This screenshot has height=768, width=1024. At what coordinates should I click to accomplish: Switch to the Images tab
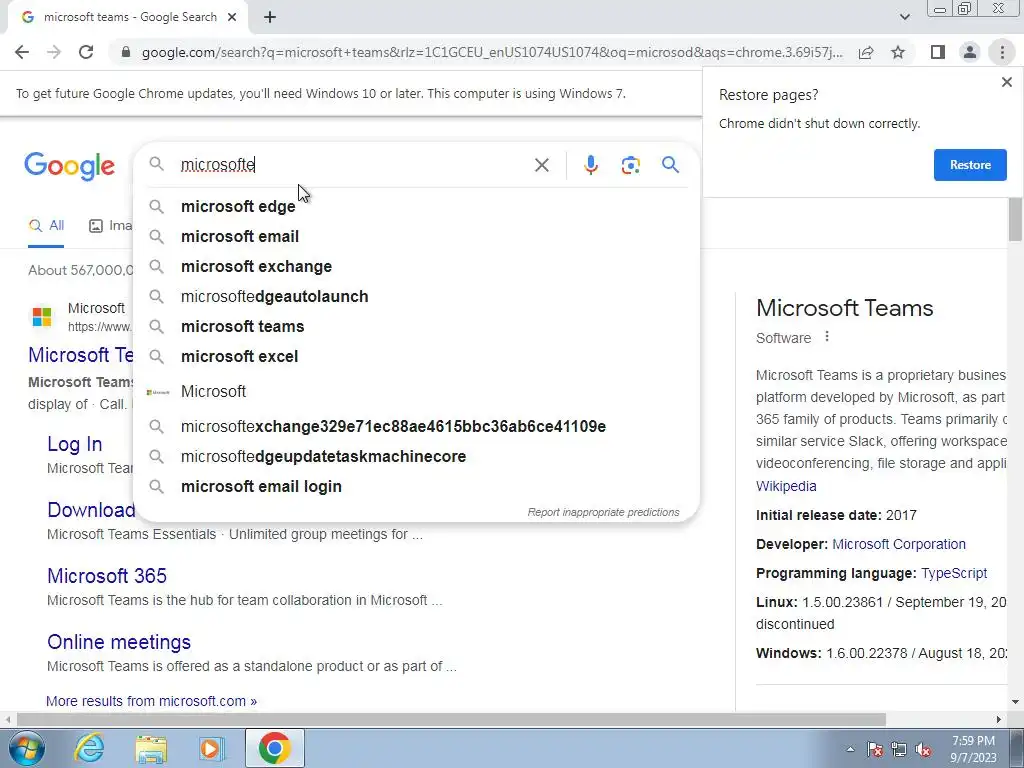pos(110,226)
